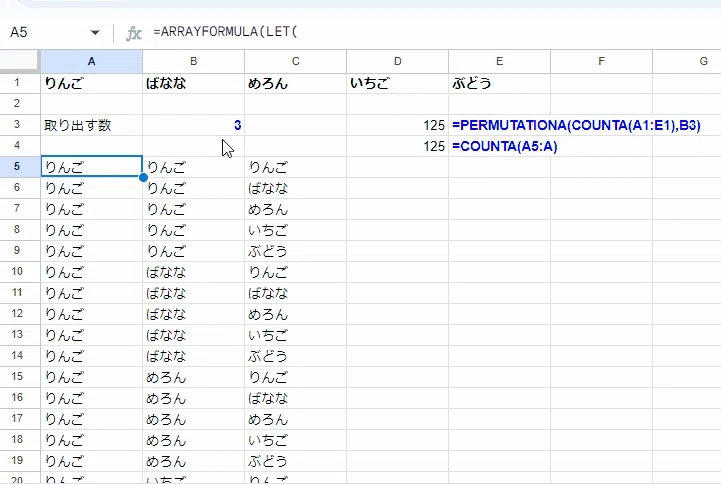This screenshot has width=721, height=484.
Task: Click cell C1 containing めろん
Action: tap(296, 83)
